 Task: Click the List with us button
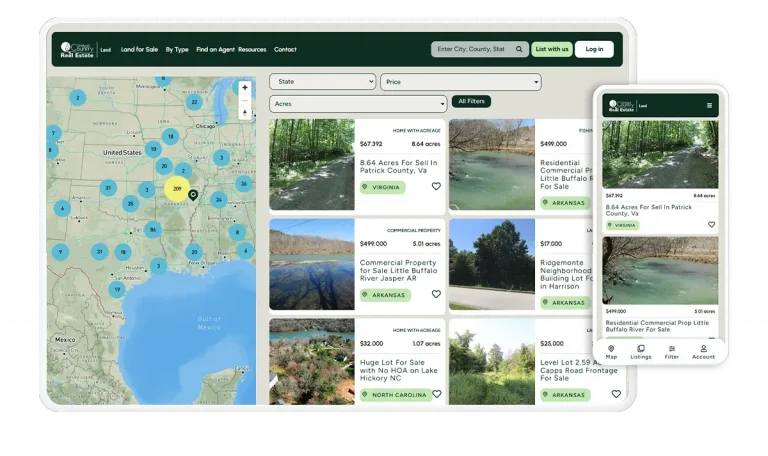click(x=551, y=49)
